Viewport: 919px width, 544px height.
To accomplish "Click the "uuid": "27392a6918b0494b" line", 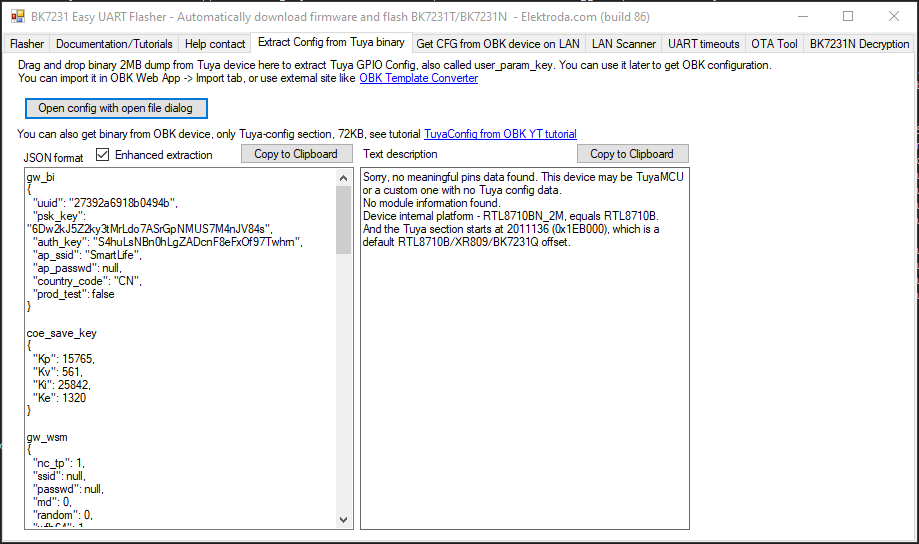I will click(x=105, y=203).
